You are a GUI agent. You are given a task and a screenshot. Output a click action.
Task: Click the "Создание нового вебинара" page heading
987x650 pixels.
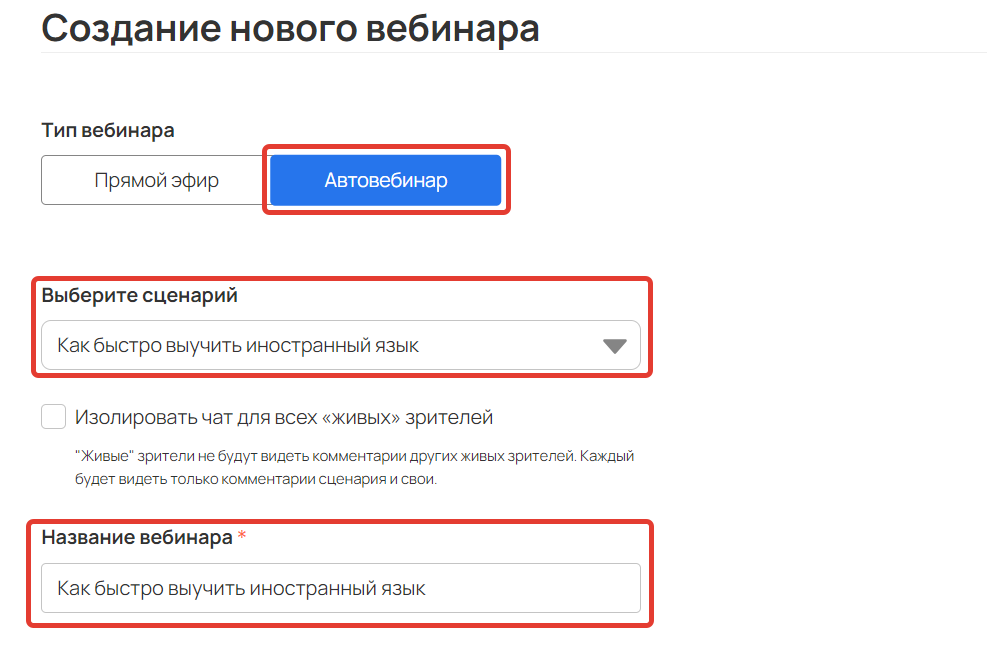290,29
